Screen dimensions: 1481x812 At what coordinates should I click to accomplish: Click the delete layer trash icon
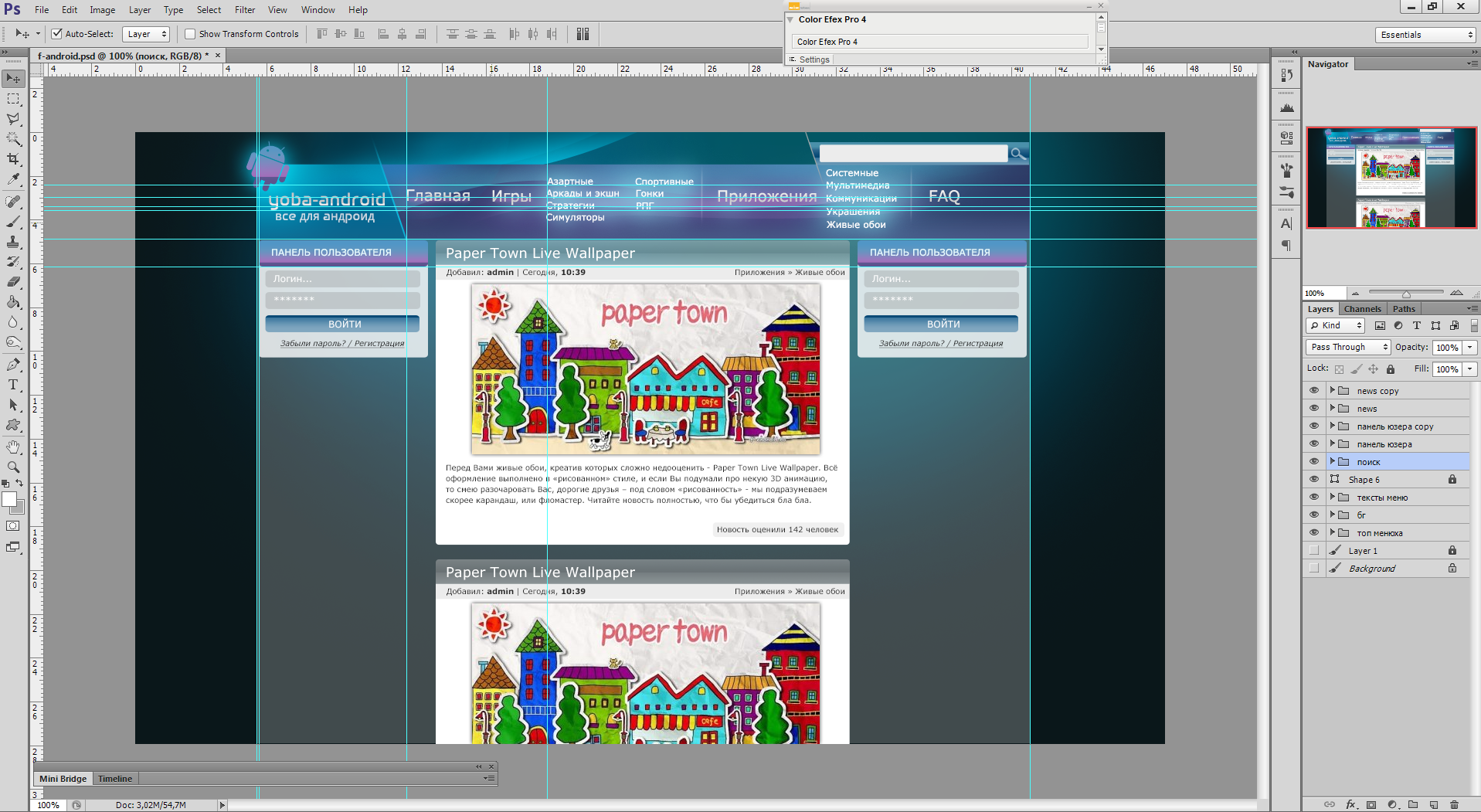pyautogui.click(x=1454, y=804)
